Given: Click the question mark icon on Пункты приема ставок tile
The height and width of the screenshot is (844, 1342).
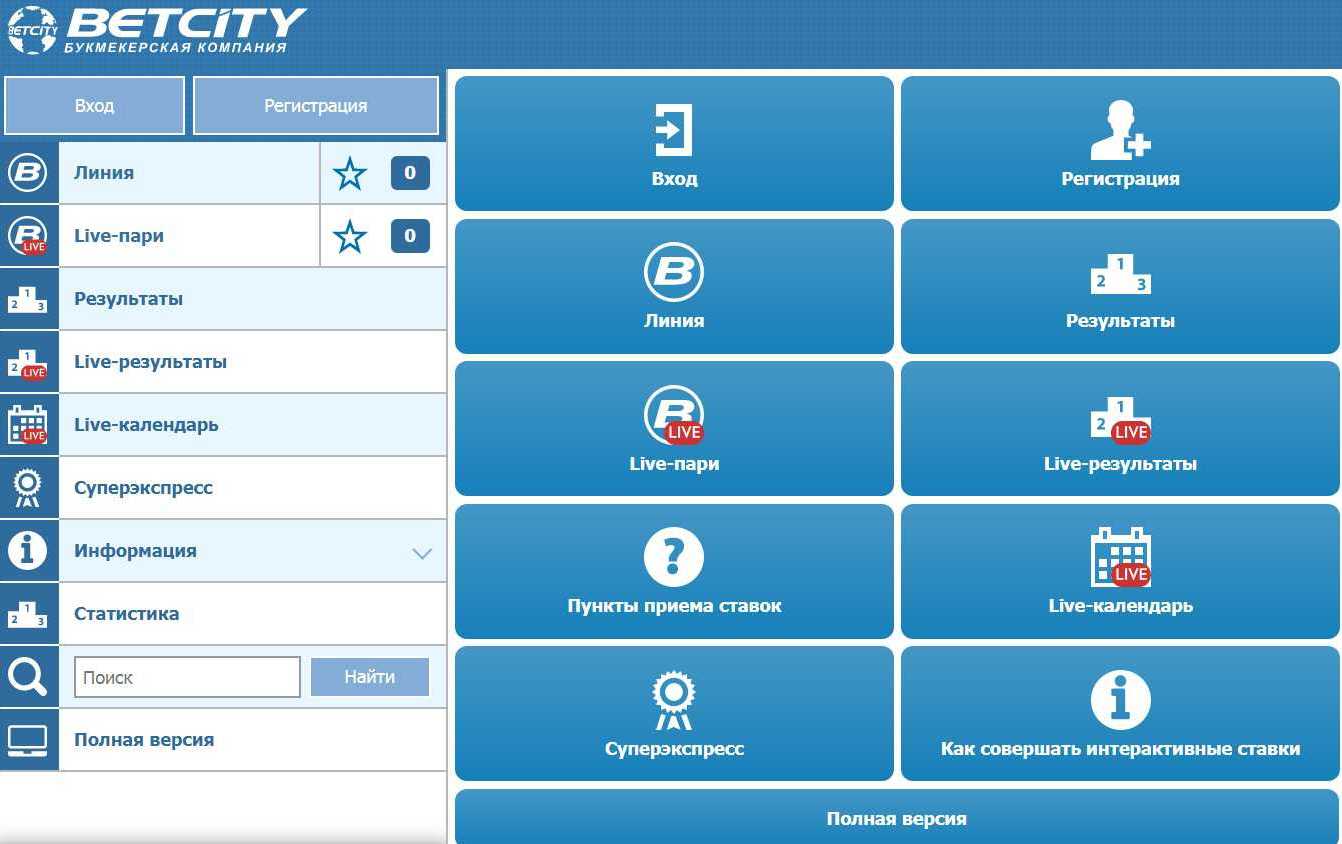Looking at the screenshot, I should (674, 557).
